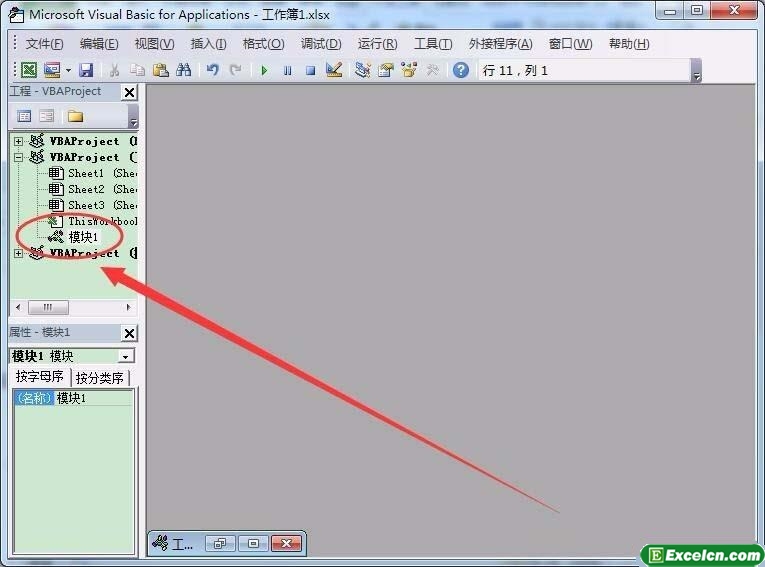Click the Toolbox icon in the toolbar
The width and height of the screenshot is (765, 567).
point(432,70)
